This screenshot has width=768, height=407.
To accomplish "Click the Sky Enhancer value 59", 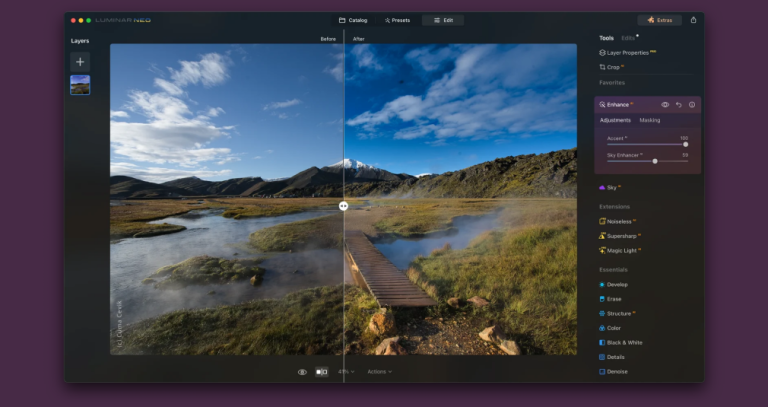I will click(685, 155).
